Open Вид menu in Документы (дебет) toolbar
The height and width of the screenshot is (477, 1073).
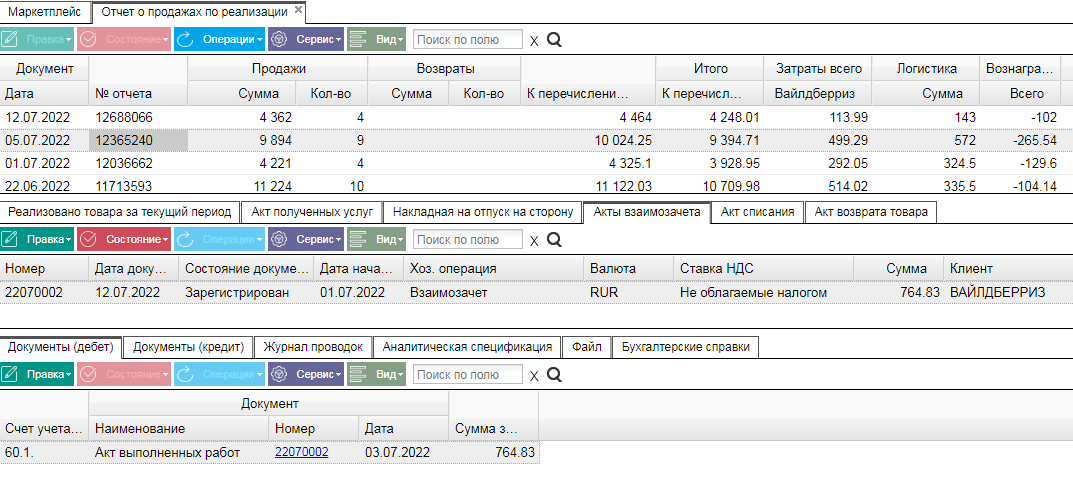[376, 374]
